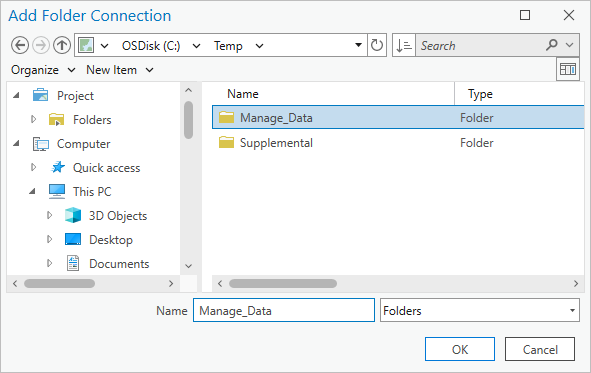Open the Temp path chevron
591x373 pixels.
pos(259,46)
